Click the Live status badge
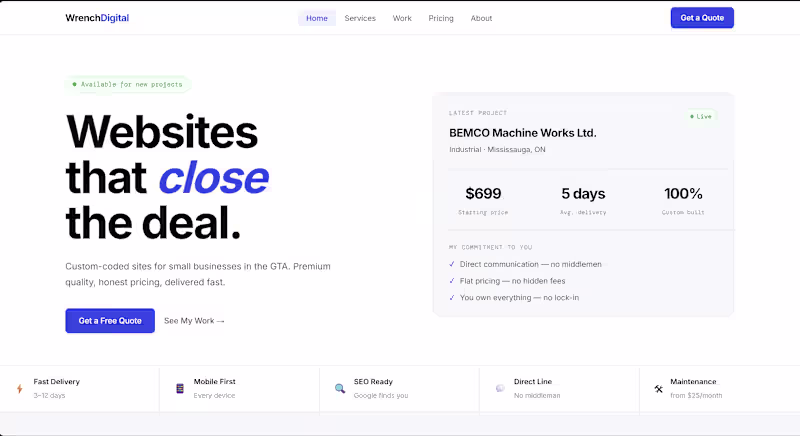 (x=701, y=116)
